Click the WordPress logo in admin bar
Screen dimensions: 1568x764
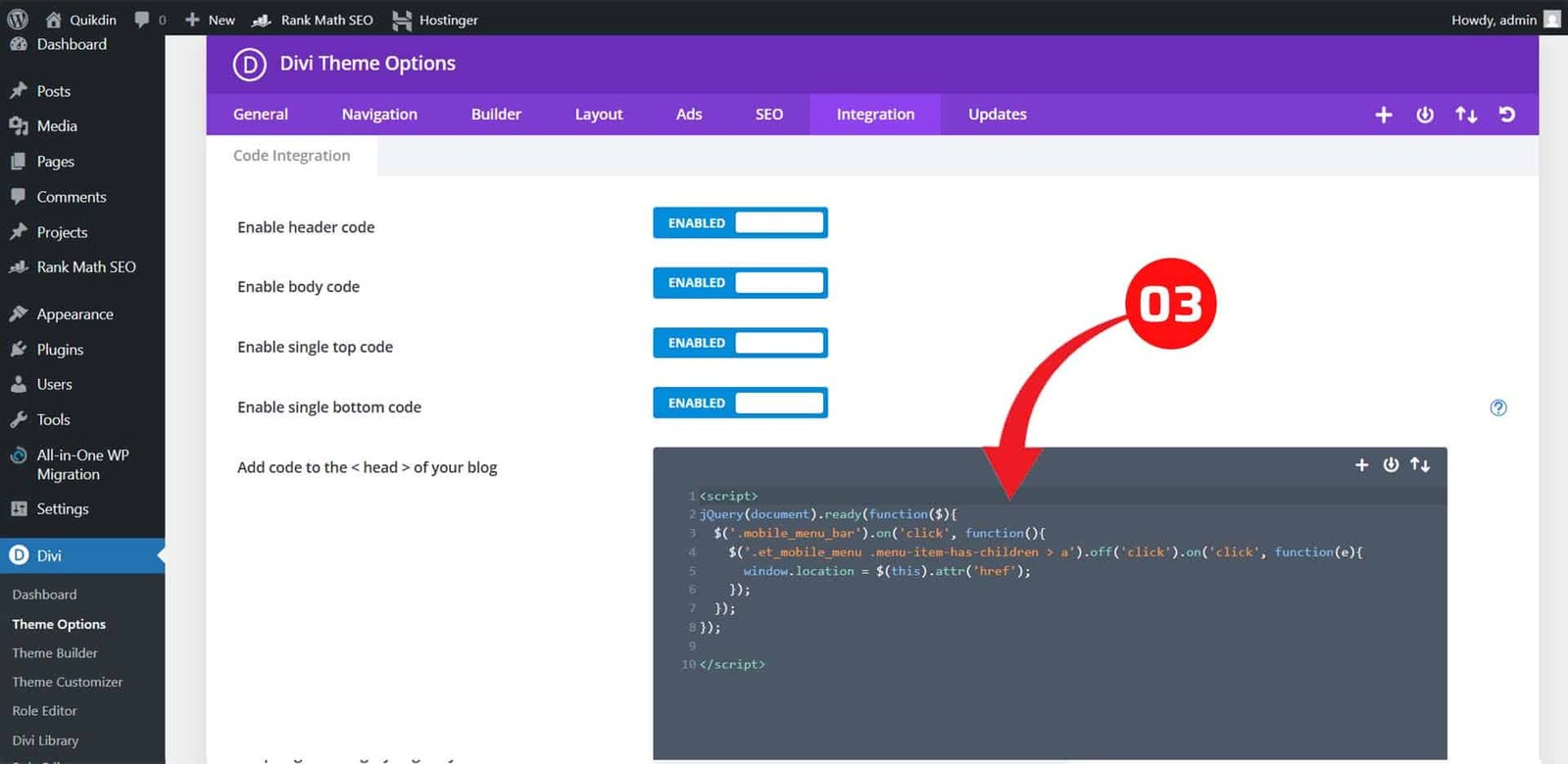pos(18,19)
